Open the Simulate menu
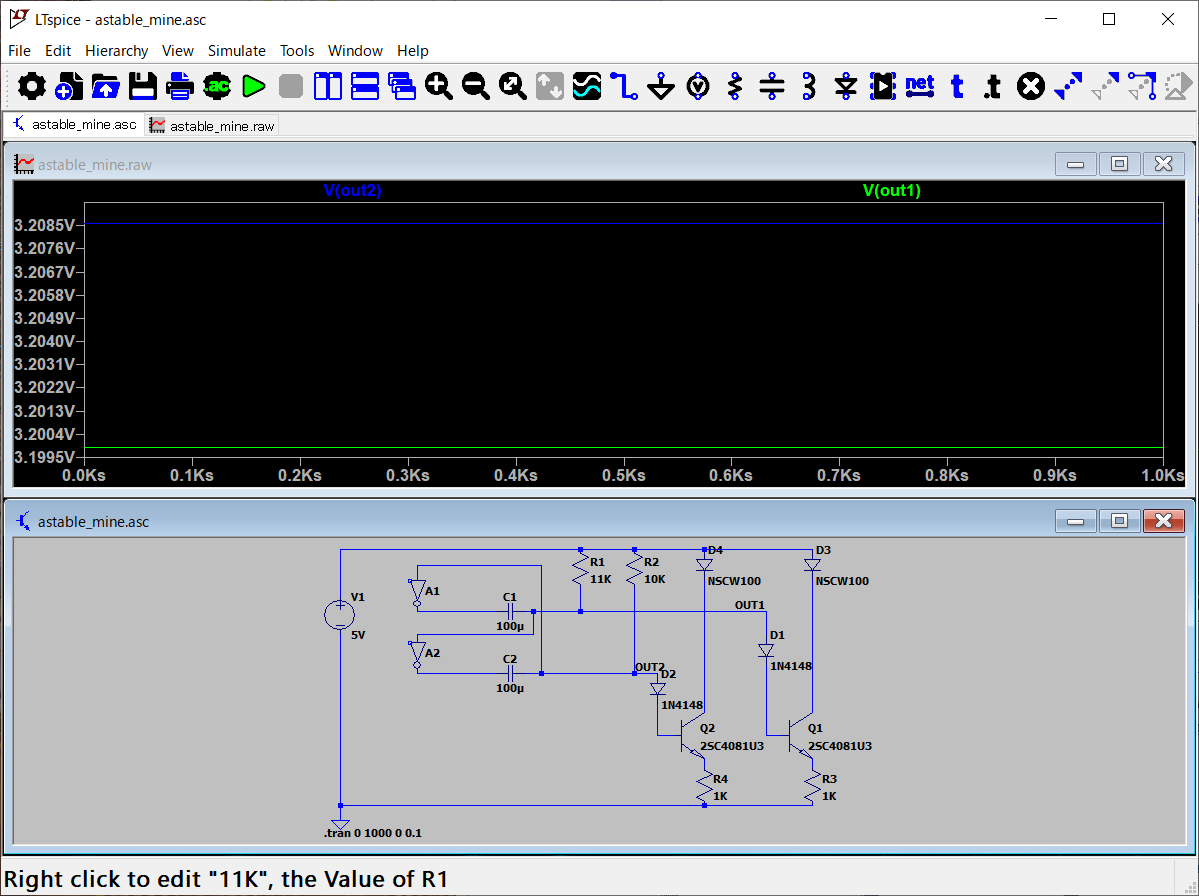This screenshot has height=896, width=1199. (x=236, y=51)
